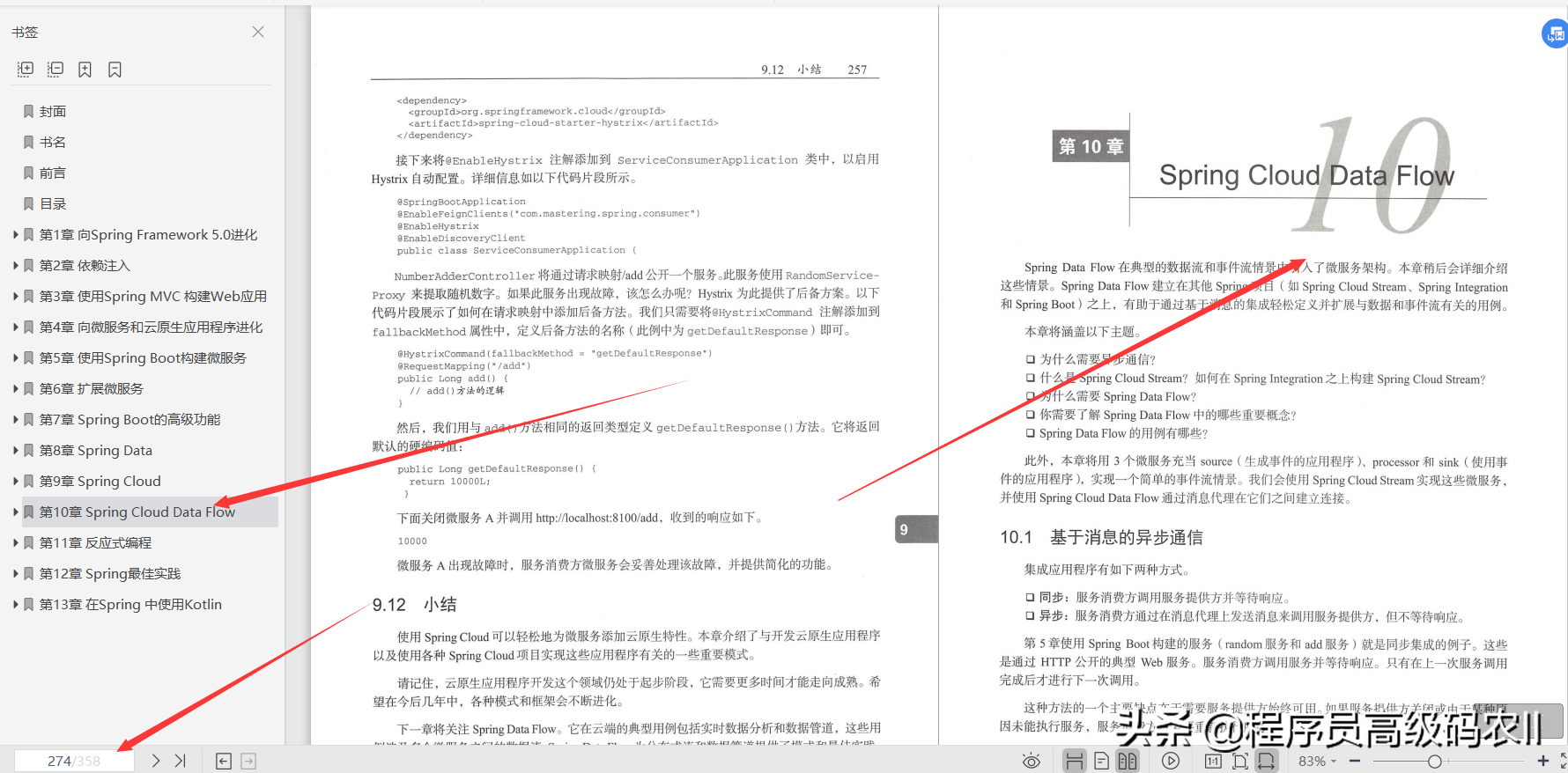1568x773 pixels.
Task: Click the blue floating tool icon at top right
Action: 1555,34
